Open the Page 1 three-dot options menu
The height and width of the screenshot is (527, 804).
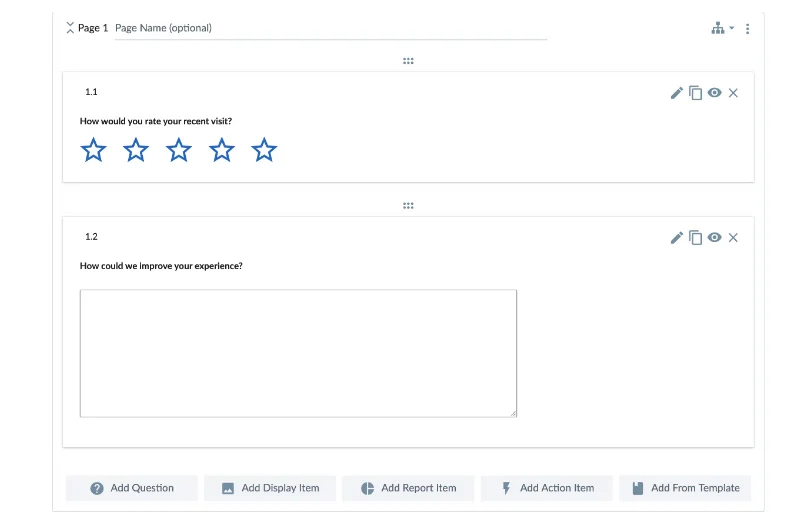coord(748,29)
